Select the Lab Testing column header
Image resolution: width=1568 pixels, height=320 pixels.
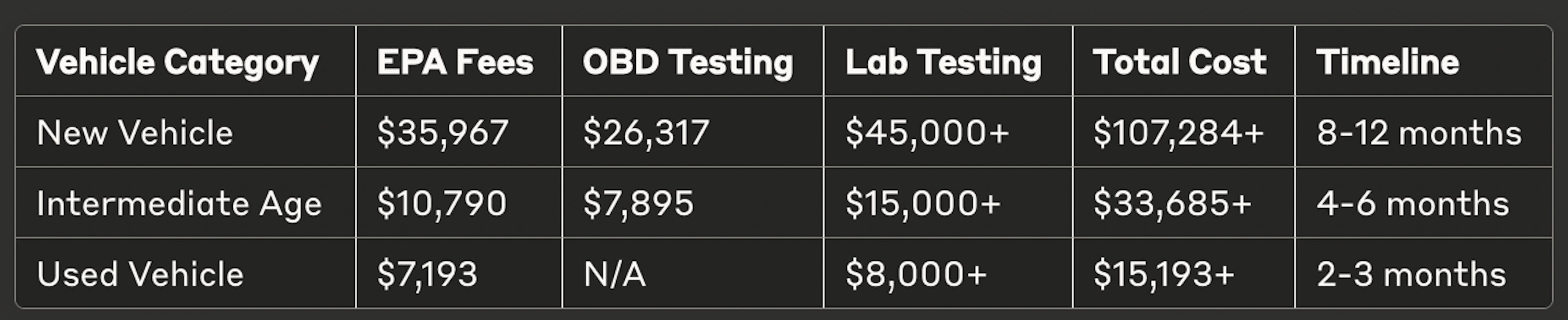coord(943,63)
